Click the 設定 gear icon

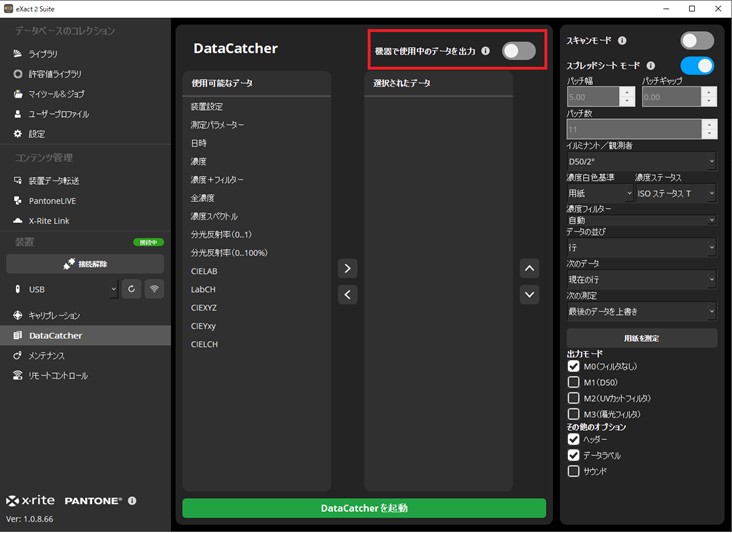coord(18,134)
